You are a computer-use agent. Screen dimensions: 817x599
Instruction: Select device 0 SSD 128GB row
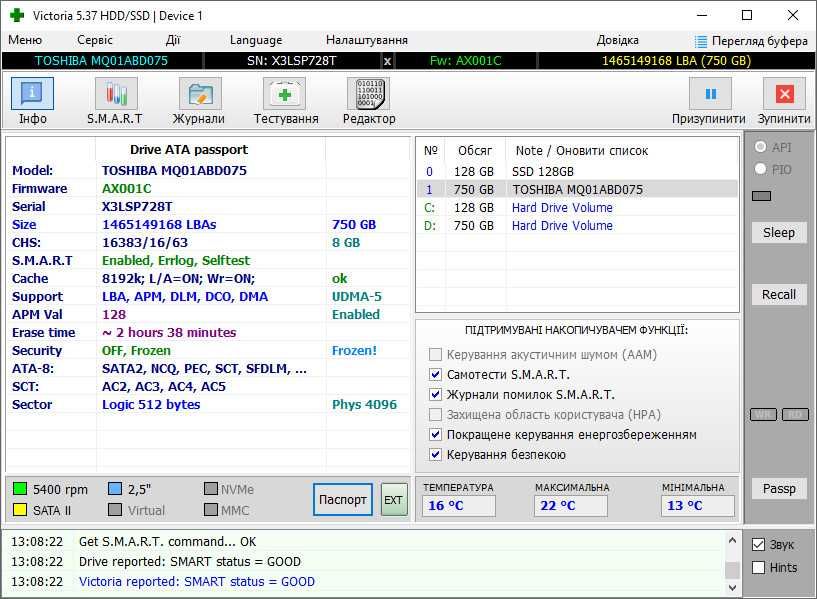[577, 171]
